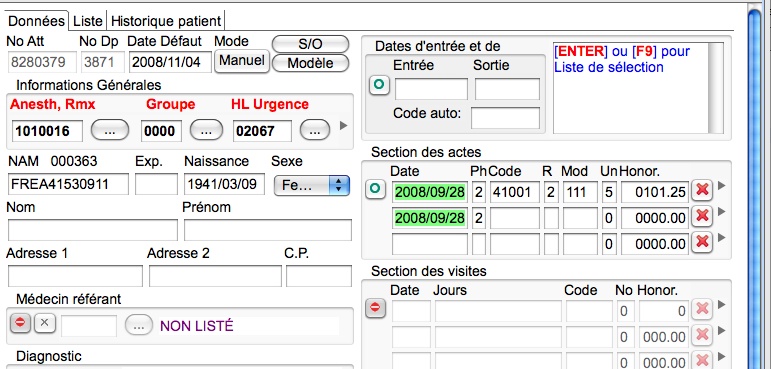Click red stop icon in Médecin référant

(x=20, y=323)
